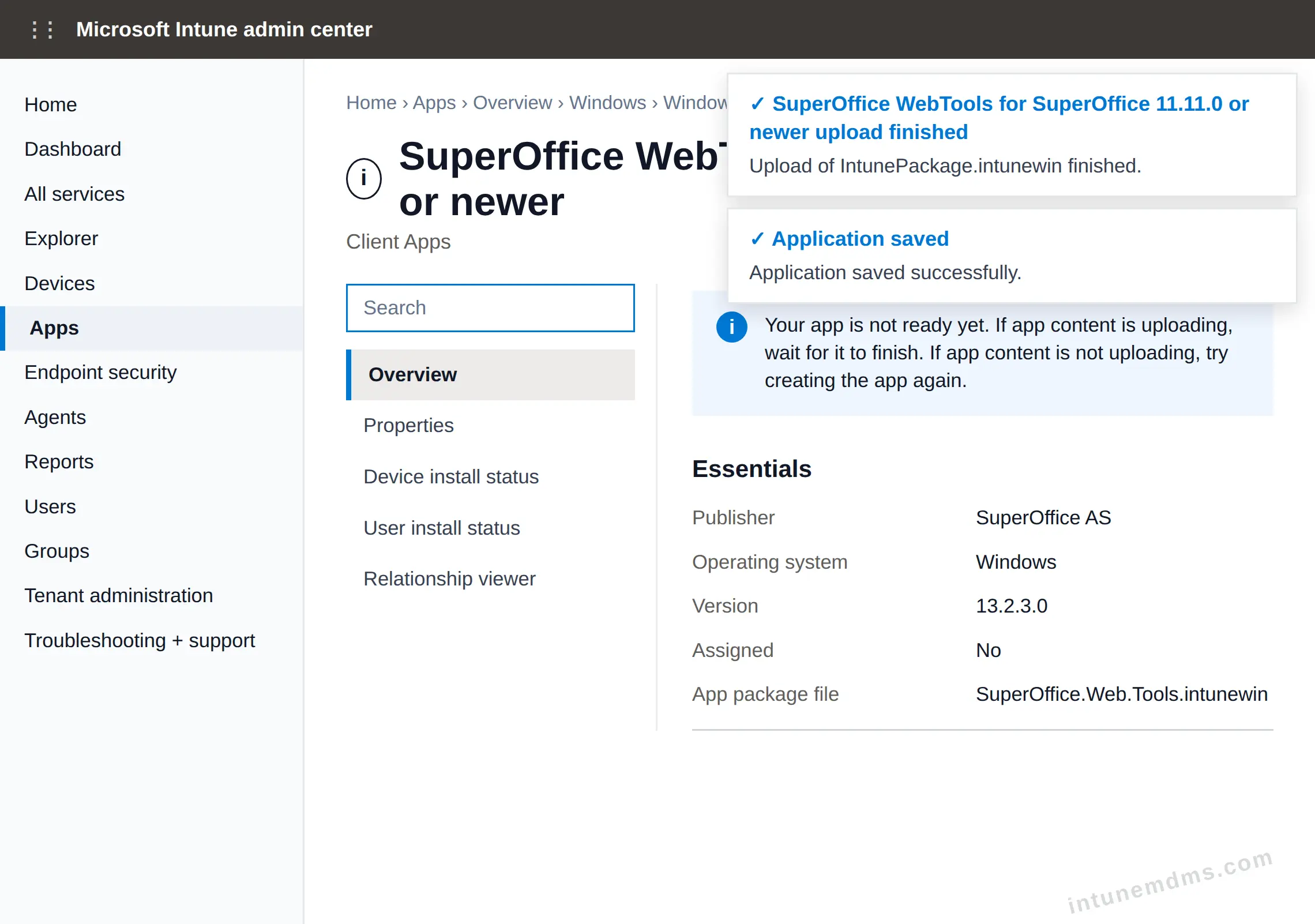Open the portal menu grip icon
1315x924 pixels.
pyautogui.click(x=43, y=29)
